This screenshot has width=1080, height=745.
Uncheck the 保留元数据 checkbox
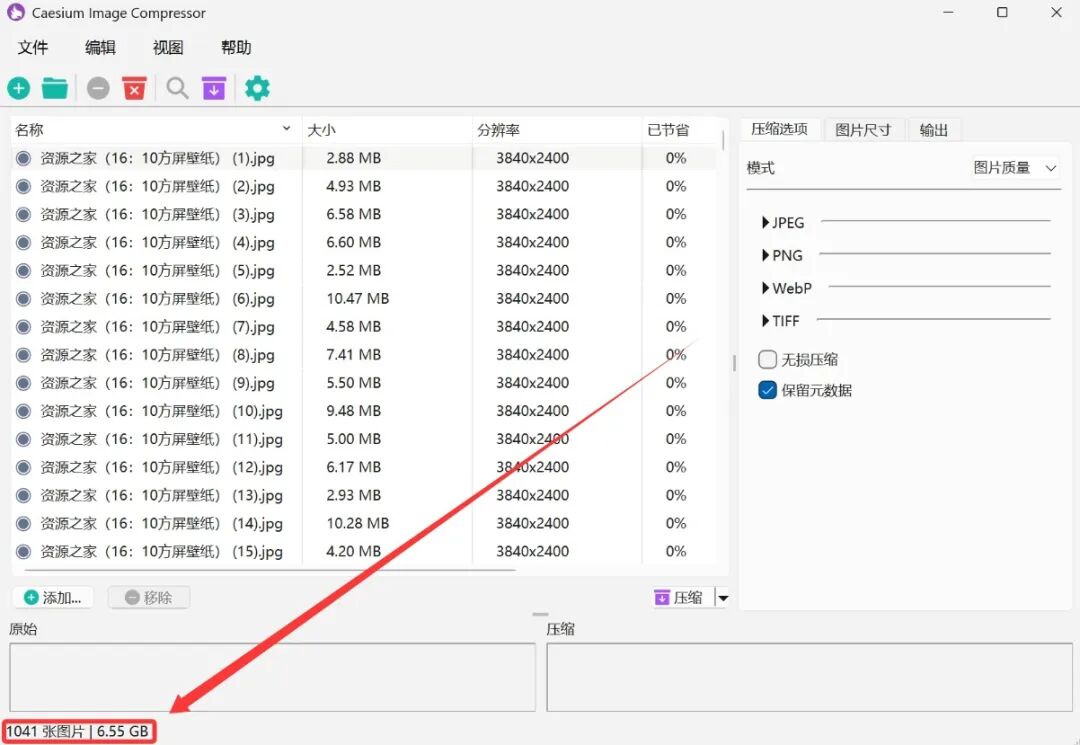tap(768, 391)
